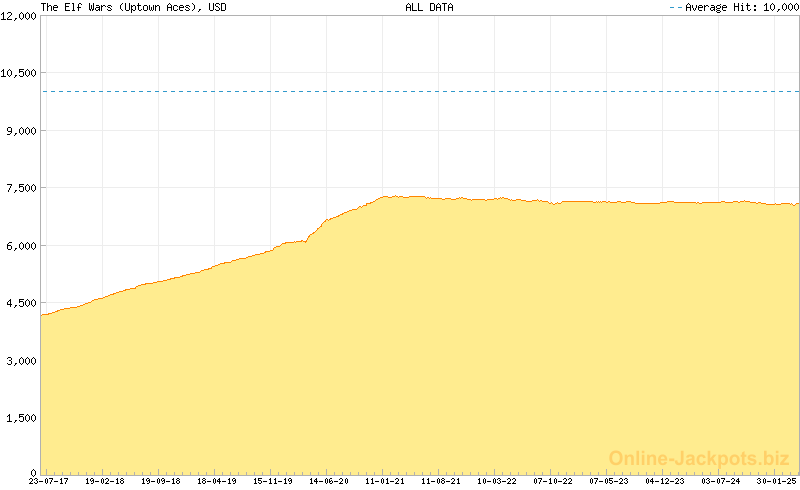The width and height of the screenshot is (800, 490).
Task: Select the 19-02-18 date label
Action: [104, 481]
